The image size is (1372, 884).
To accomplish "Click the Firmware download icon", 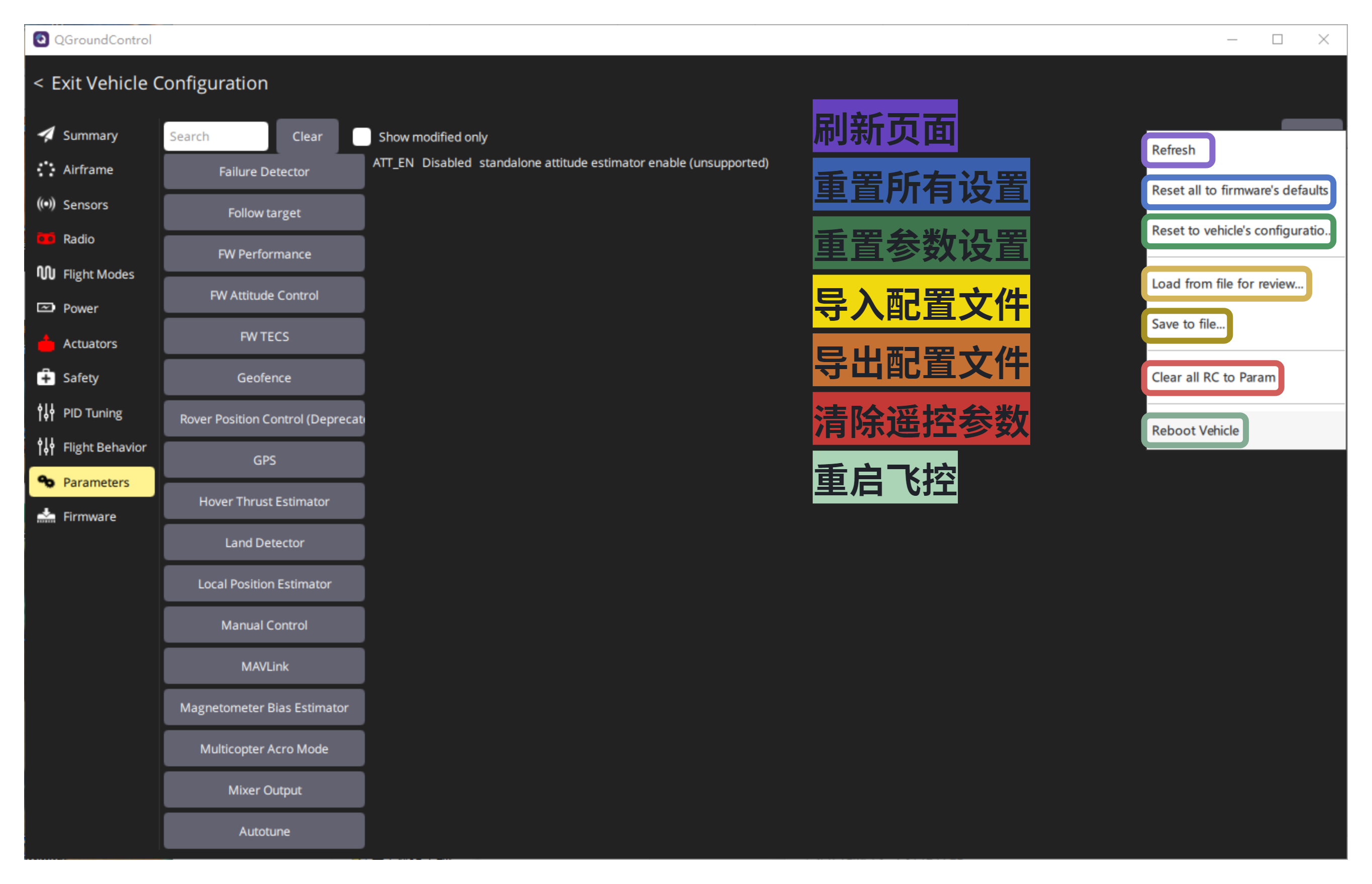I will click(46, 516).
